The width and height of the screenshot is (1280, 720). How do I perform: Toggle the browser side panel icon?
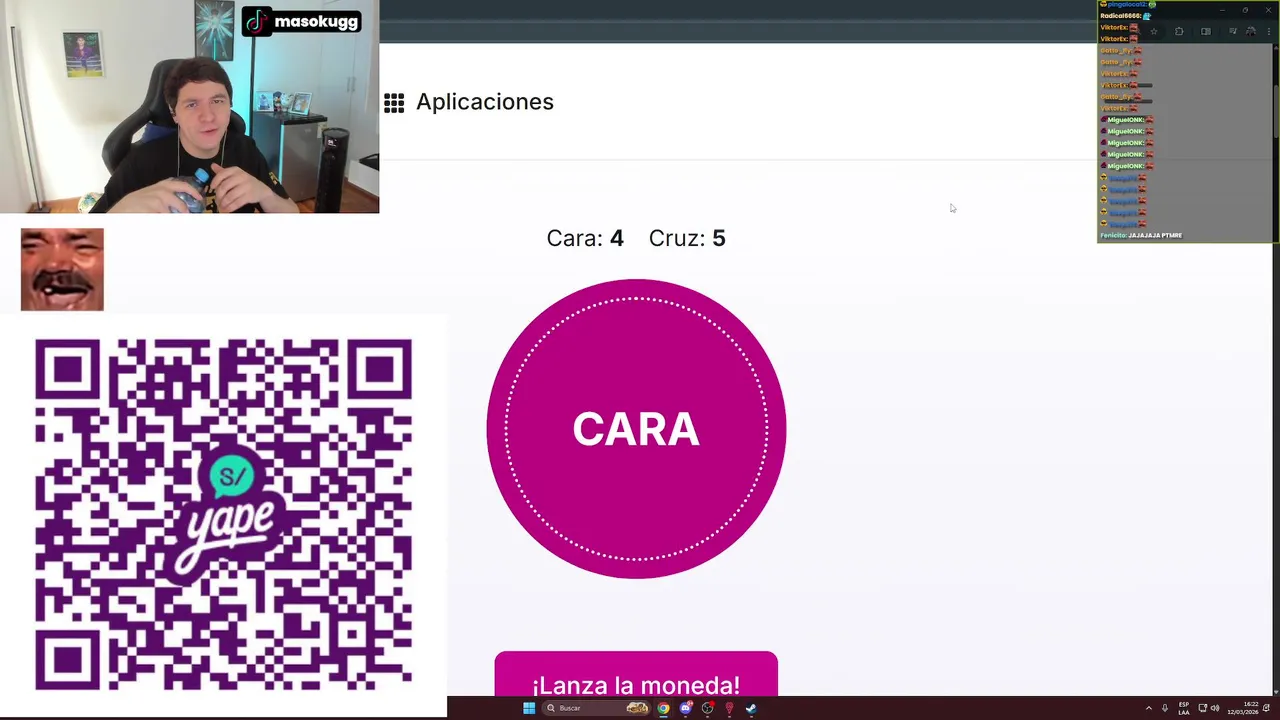[x=1206, y=31]
